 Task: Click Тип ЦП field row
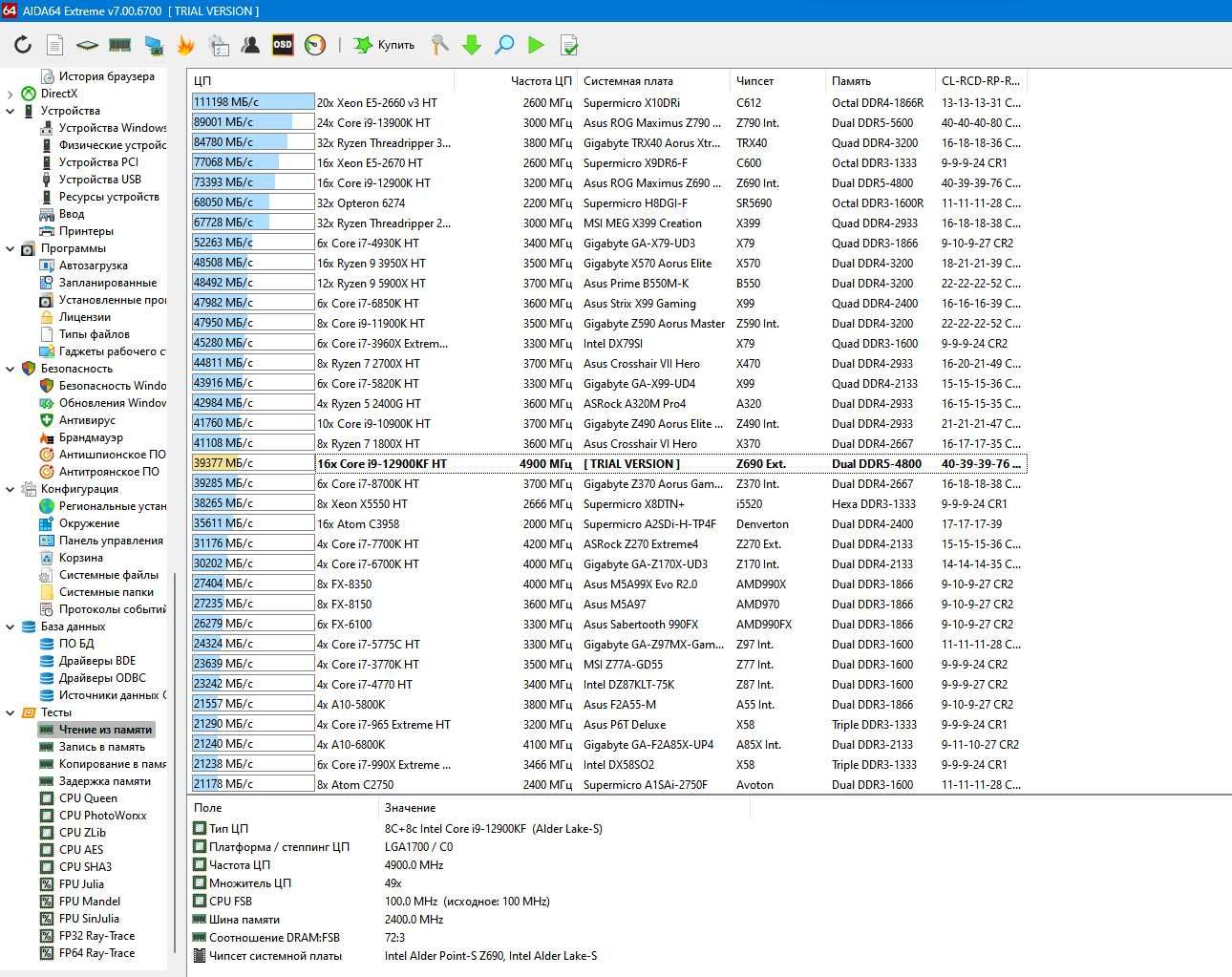point(397,829)
